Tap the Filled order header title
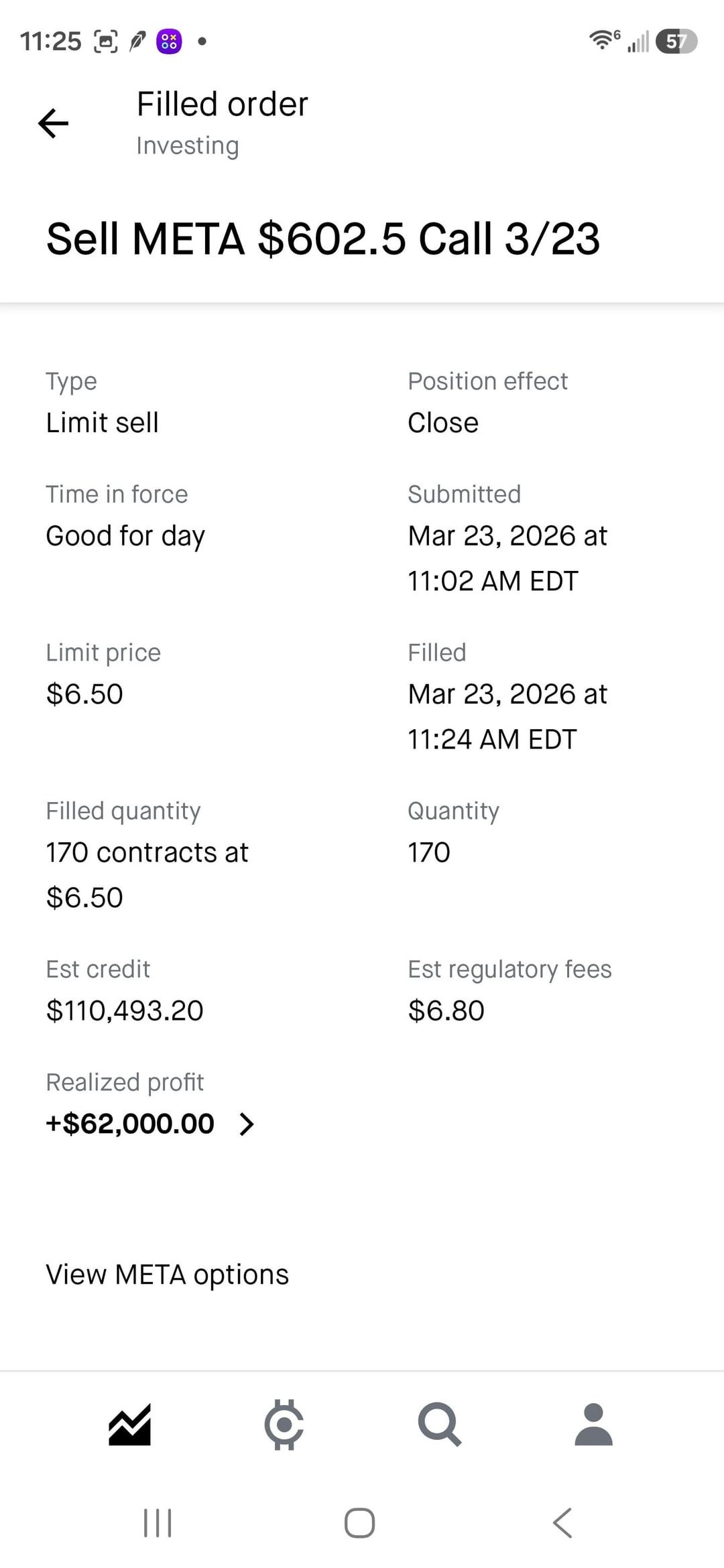 222,105
